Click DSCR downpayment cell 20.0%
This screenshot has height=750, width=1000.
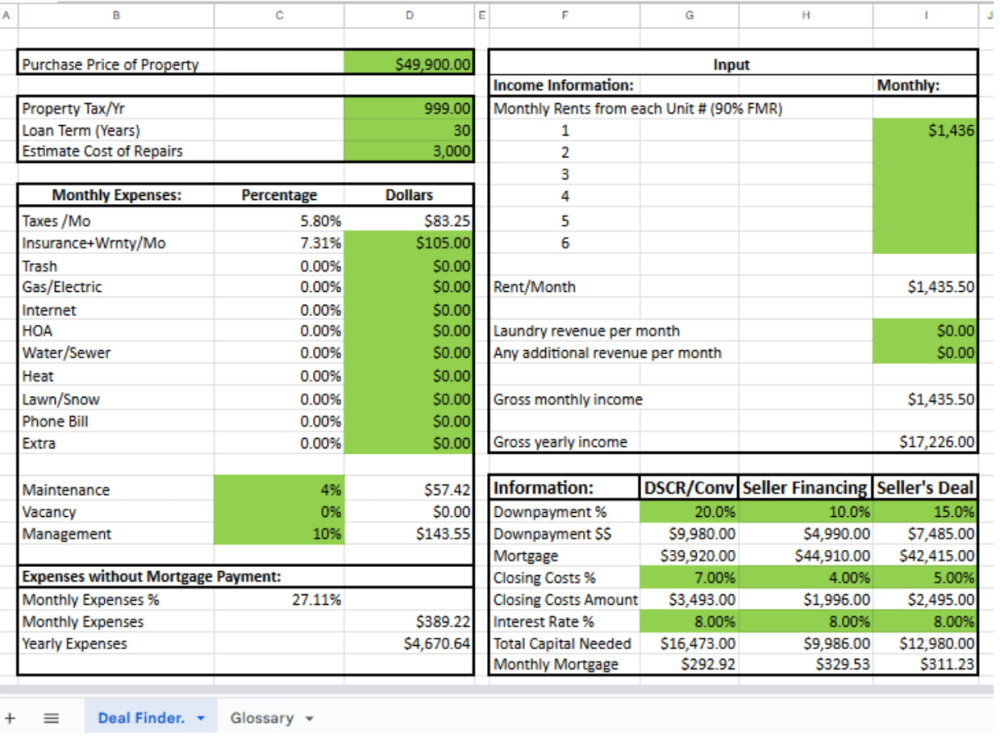click(x=689, y=512)
